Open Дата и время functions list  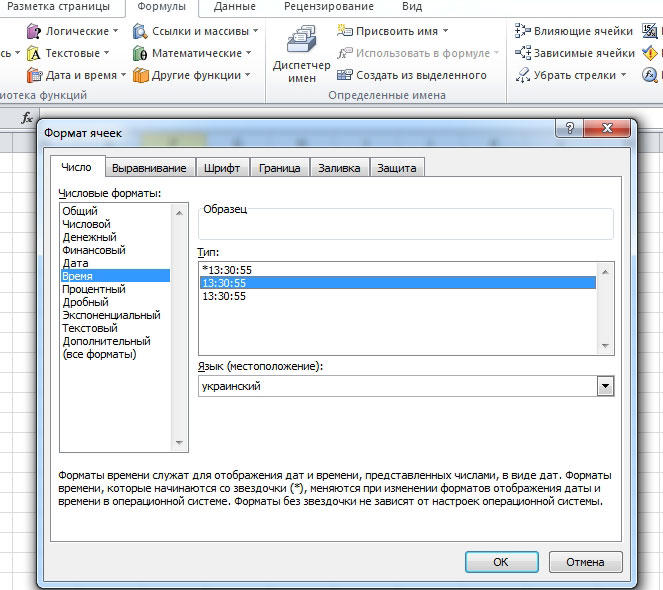[x=76, y=75]
